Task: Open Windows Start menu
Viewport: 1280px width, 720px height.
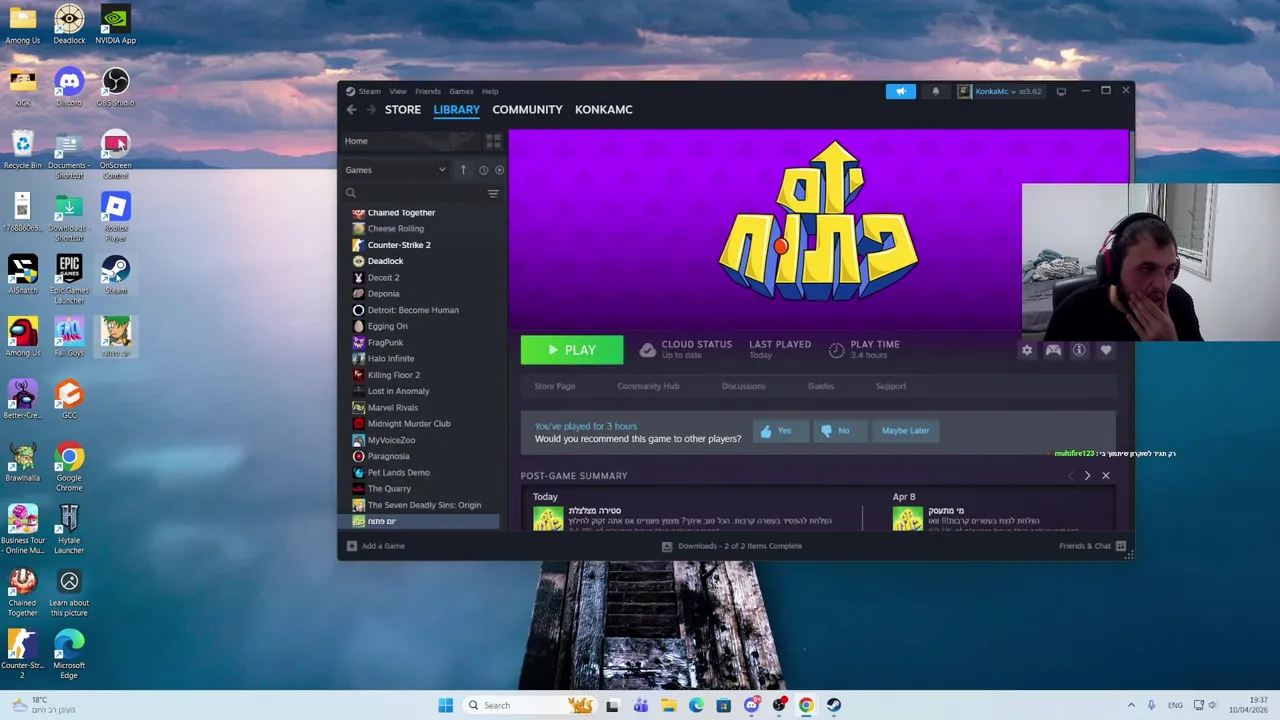Action: coord(445,705)
